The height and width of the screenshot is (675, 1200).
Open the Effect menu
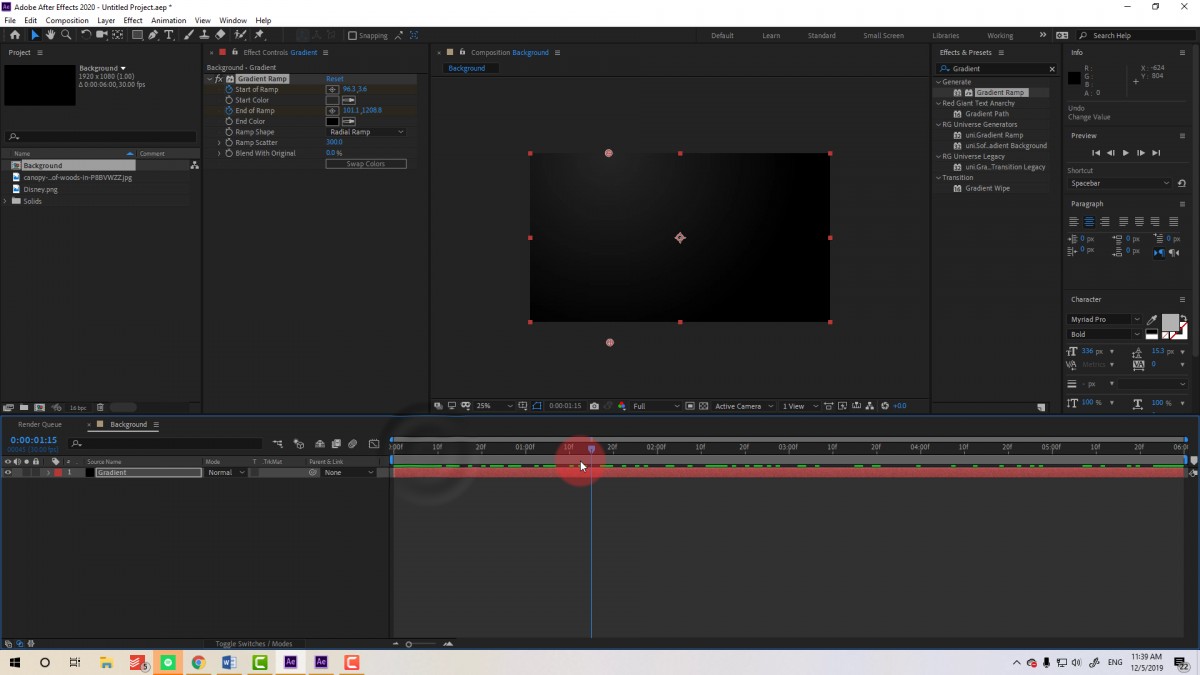[x=133, y=20]
